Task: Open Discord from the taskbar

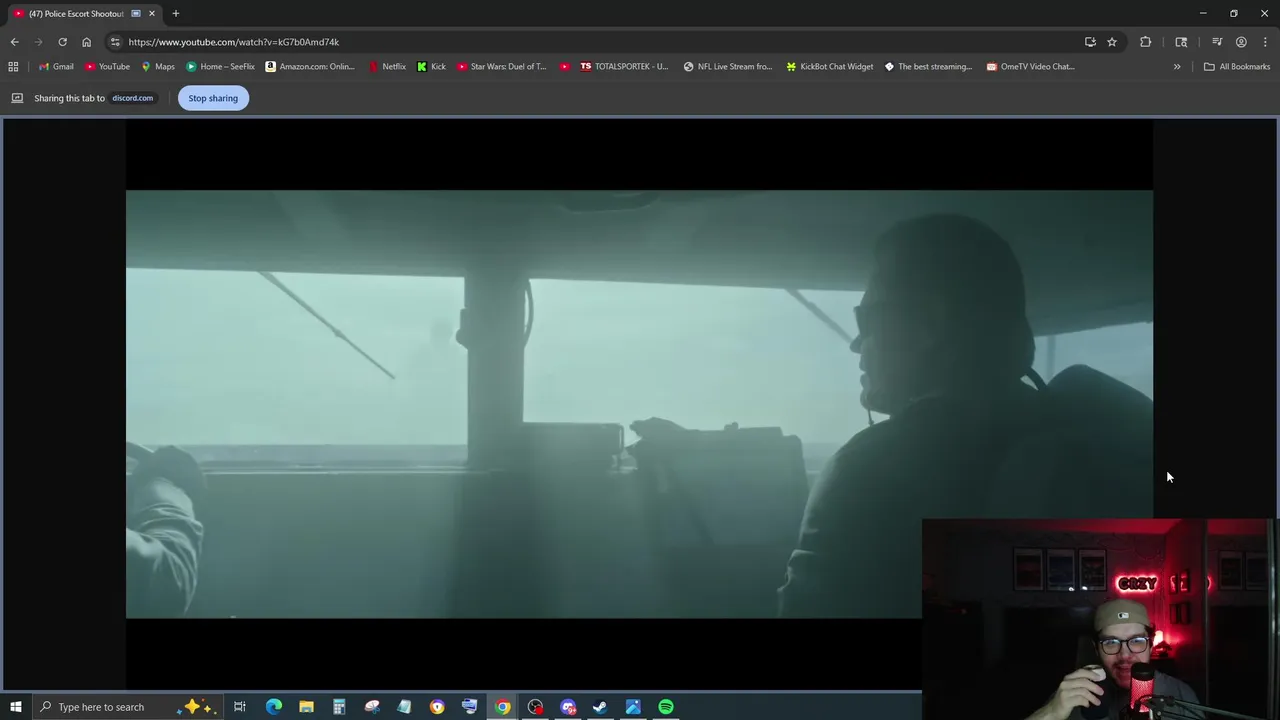Action: click(x=568, y=707)
